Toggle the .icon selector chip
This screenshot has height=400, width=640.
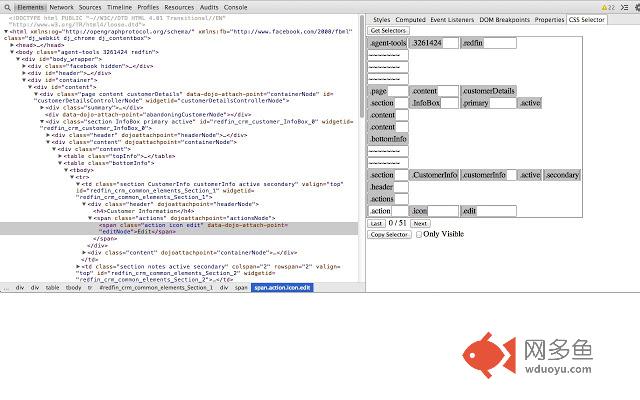click(419, 211)
